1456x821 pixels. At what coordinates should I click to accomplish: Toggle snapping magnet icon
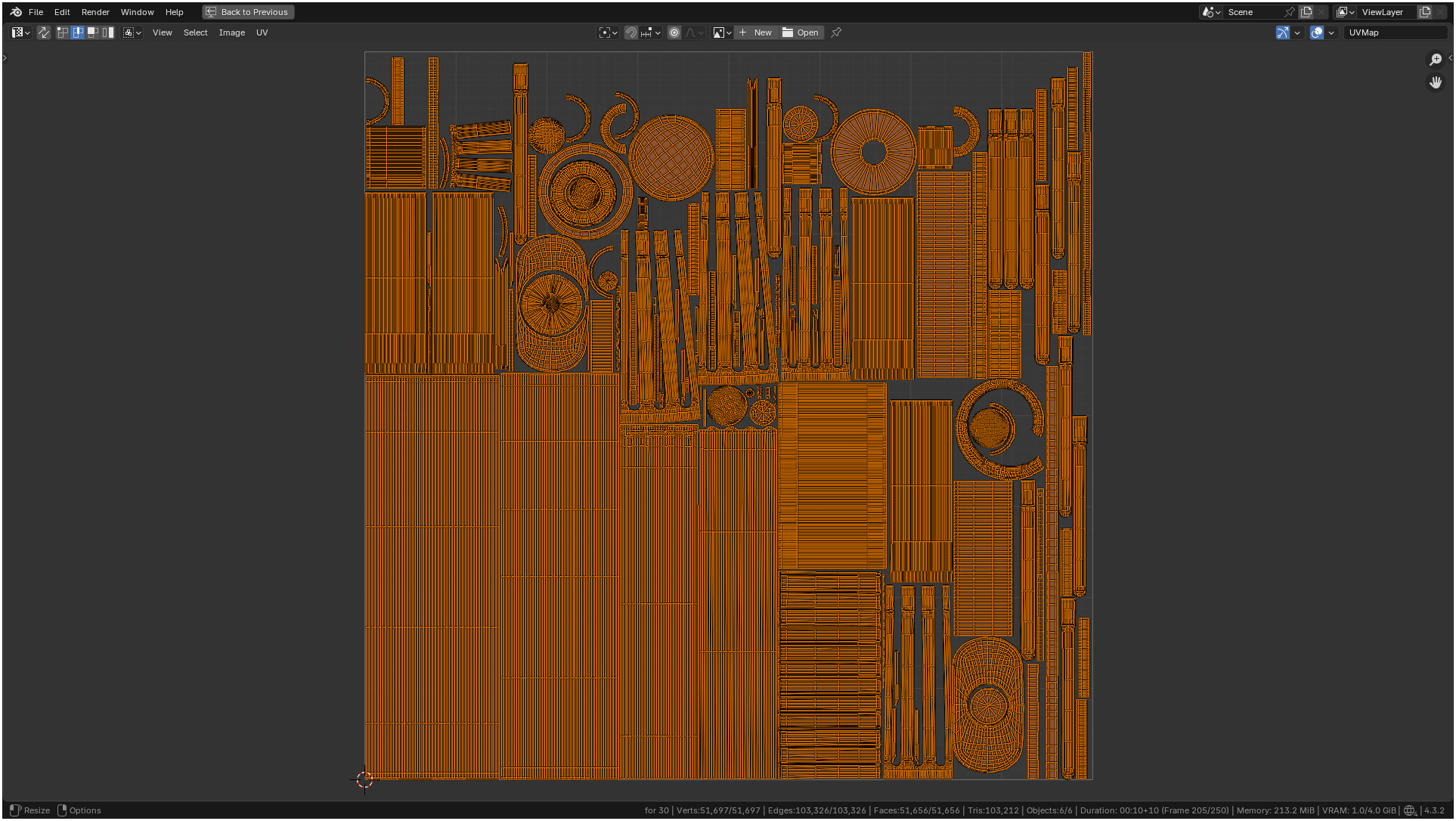[x=631, y=33]
